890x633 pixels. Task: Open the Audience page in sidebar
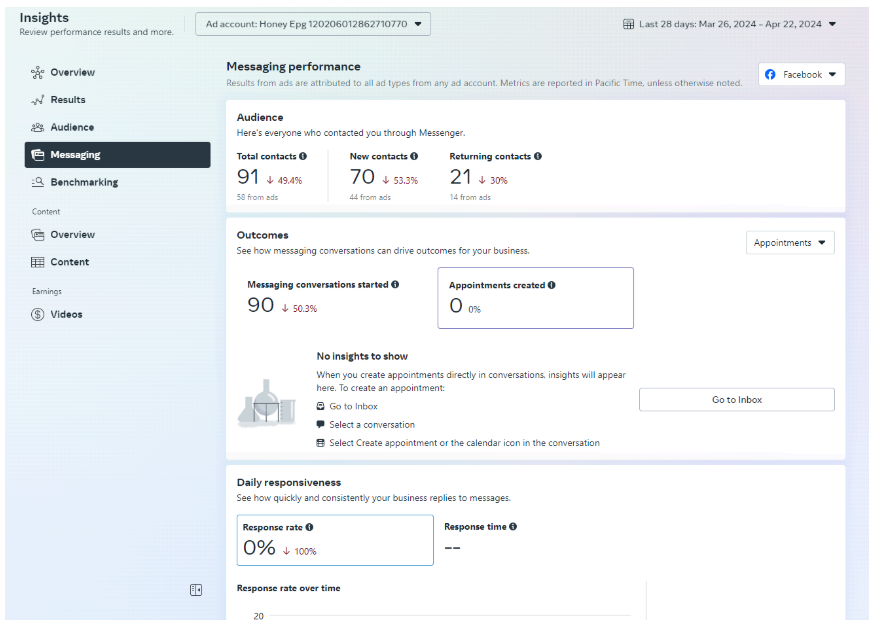click(x=71, y=128)
